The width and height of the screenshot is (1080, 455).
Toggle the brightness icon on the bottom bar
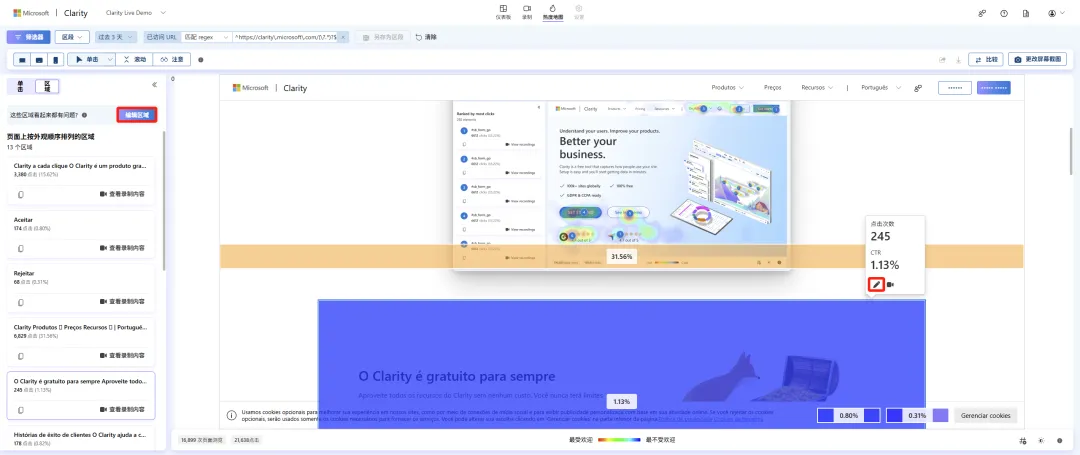(1041, 441)
